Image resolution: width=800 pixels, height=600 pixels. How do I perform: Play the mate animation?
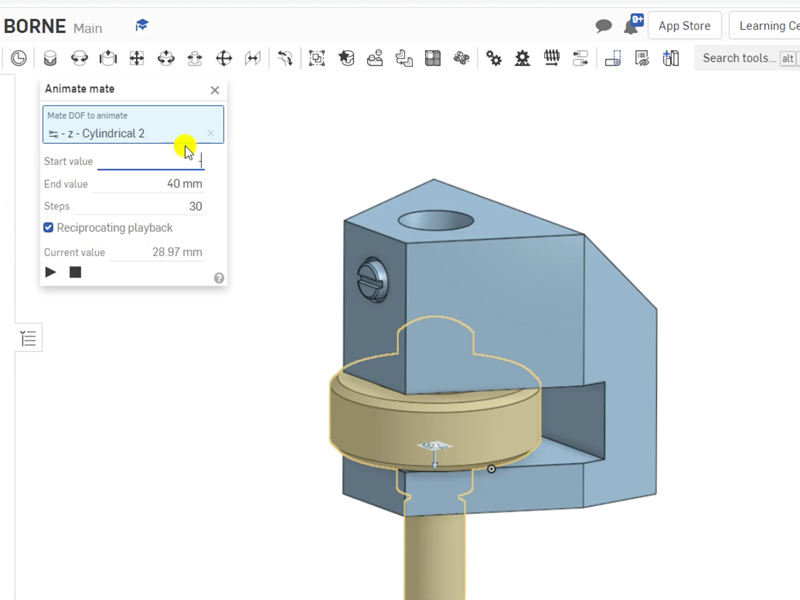click(51, 272)
